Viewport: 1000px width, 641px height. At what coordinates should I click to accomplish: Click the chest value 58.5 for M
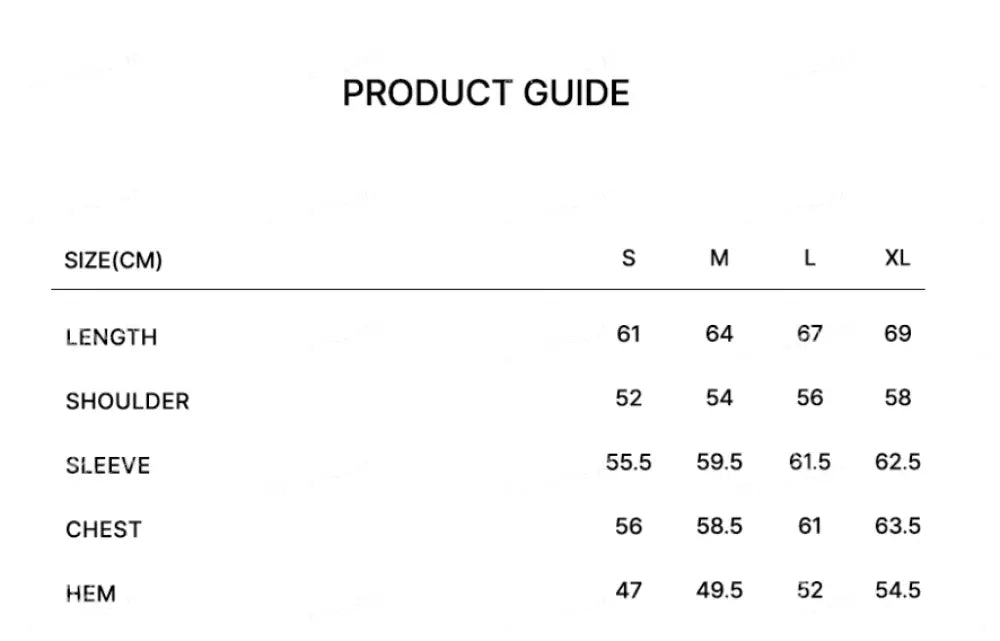pos(719,526)
